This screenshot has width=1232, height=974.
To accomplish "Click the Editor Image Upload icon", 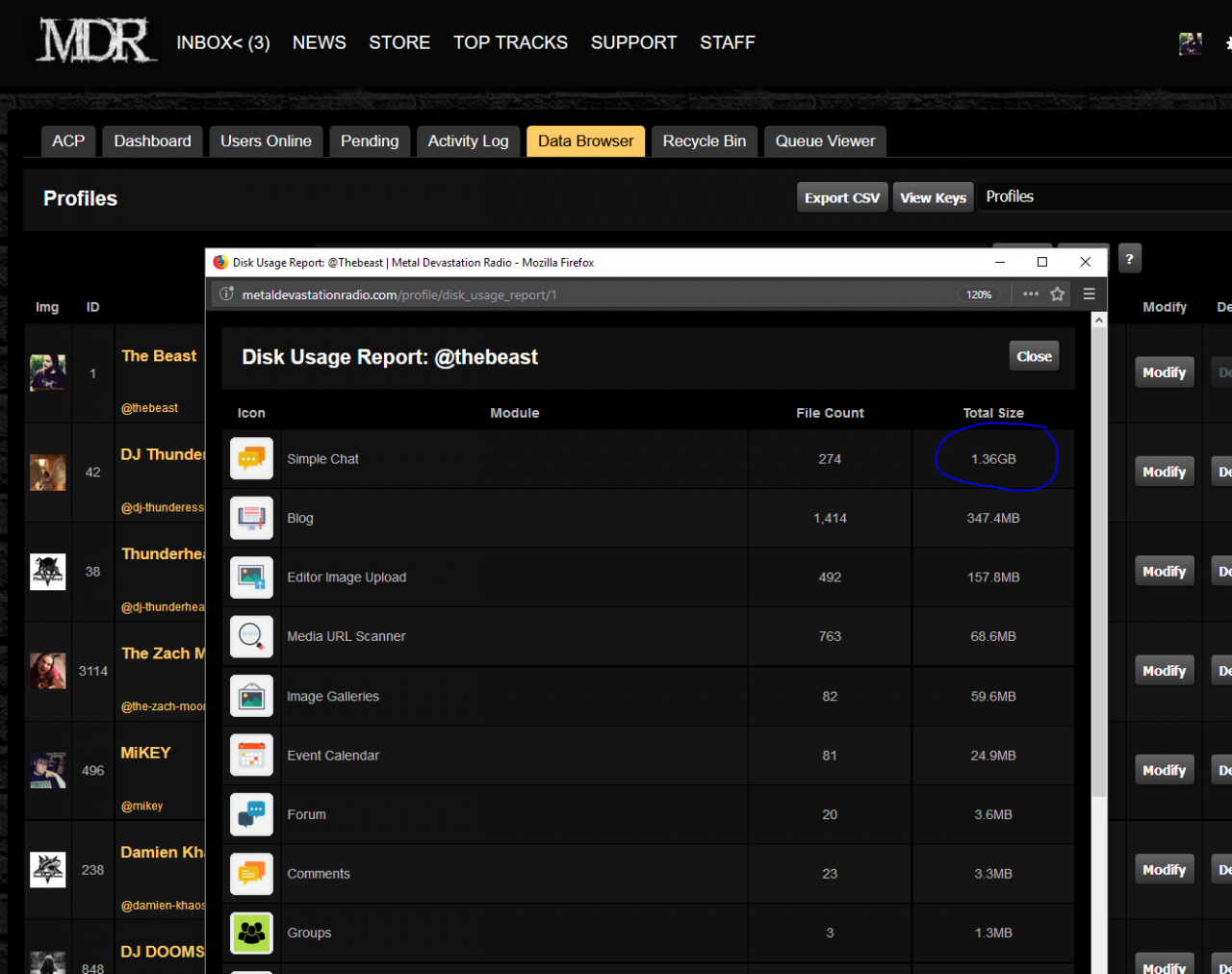I will click(251, 577).
